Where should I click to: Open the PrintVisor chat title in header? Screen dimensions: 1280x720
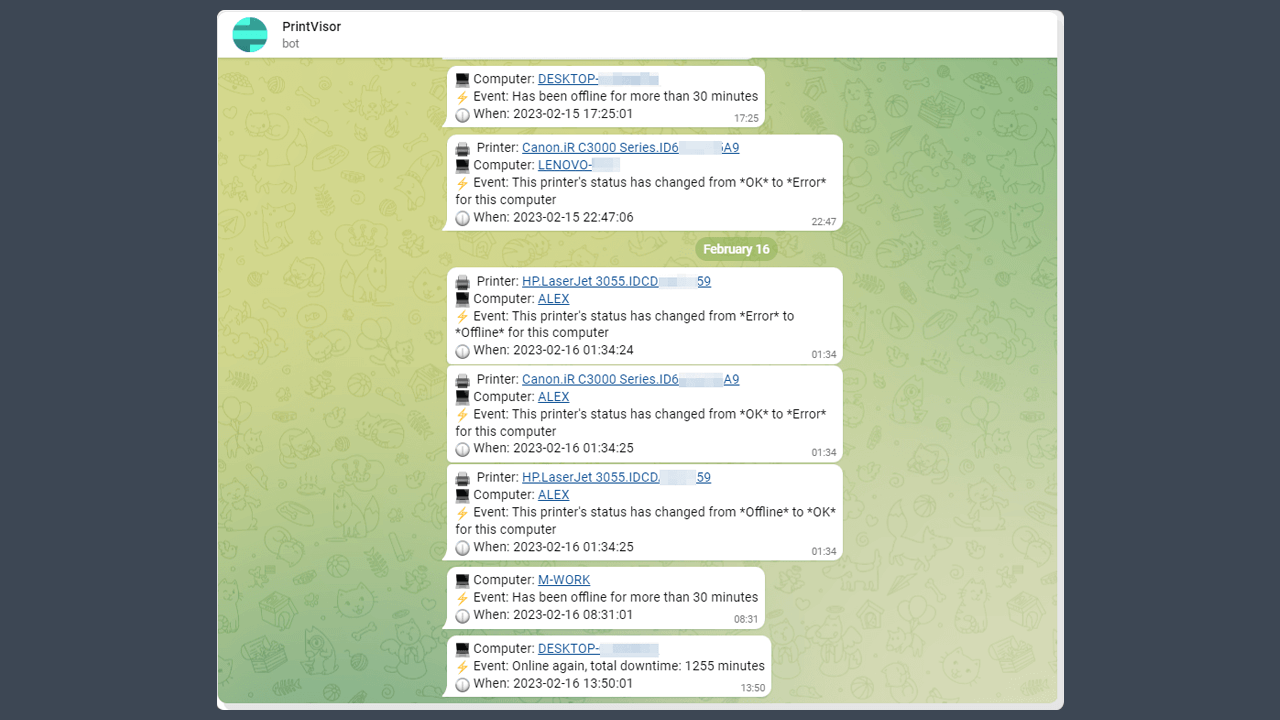tap(311, 27)
